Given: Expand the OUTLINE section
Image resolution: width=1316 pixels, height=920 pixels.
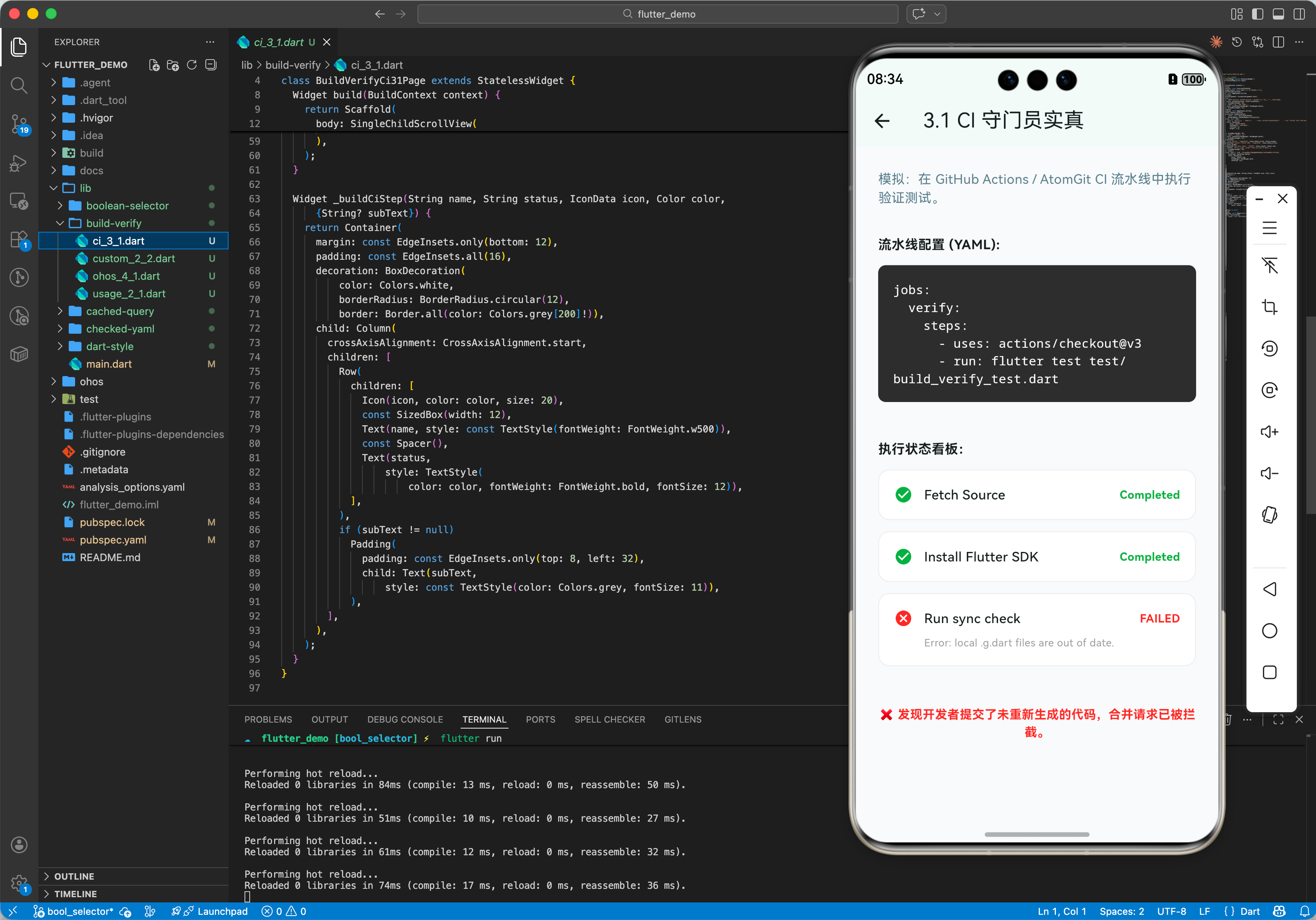Looking at the screenshot, I should (x=74, y=876).
